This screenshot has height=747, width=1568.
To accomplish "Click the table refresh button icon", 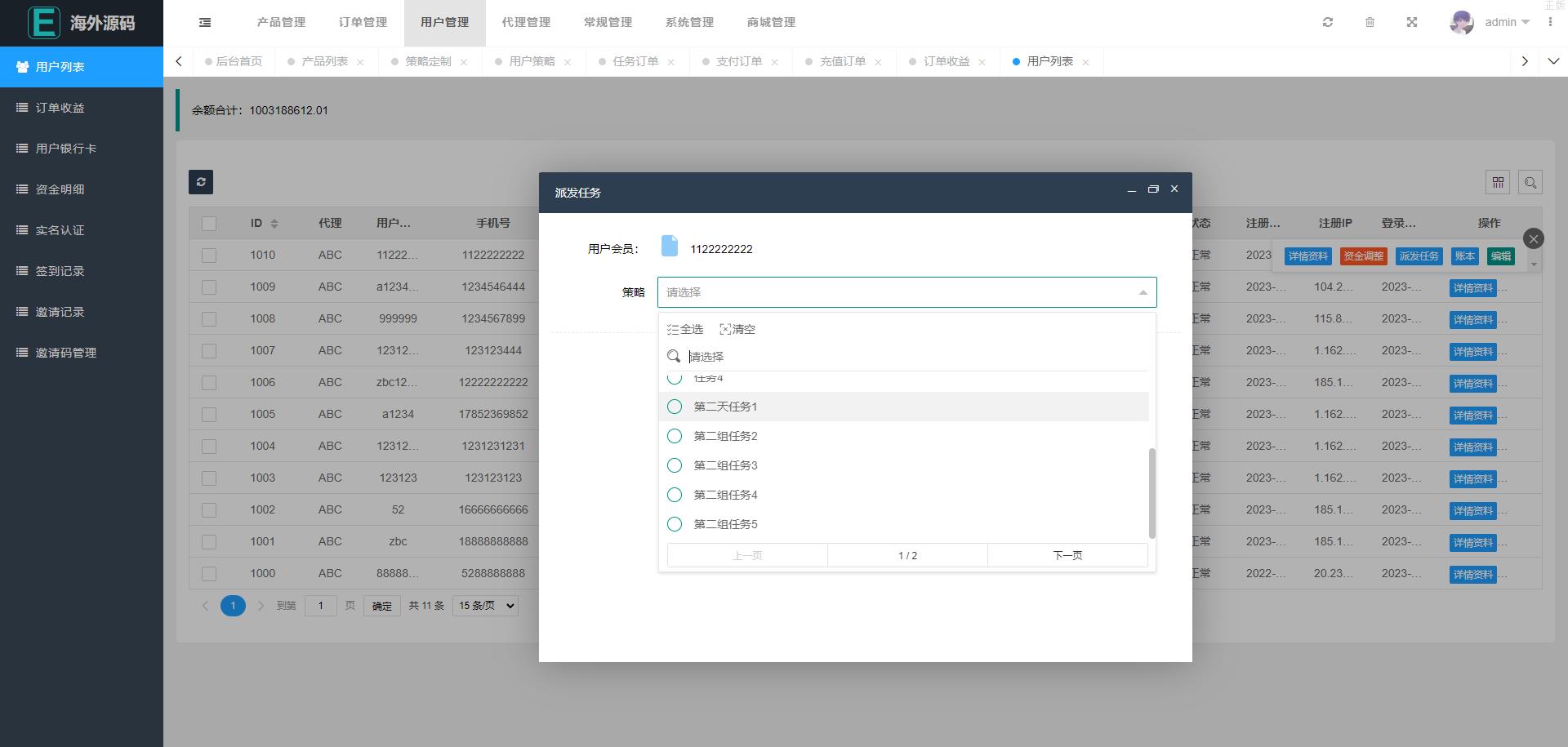I will click(201, 182).
